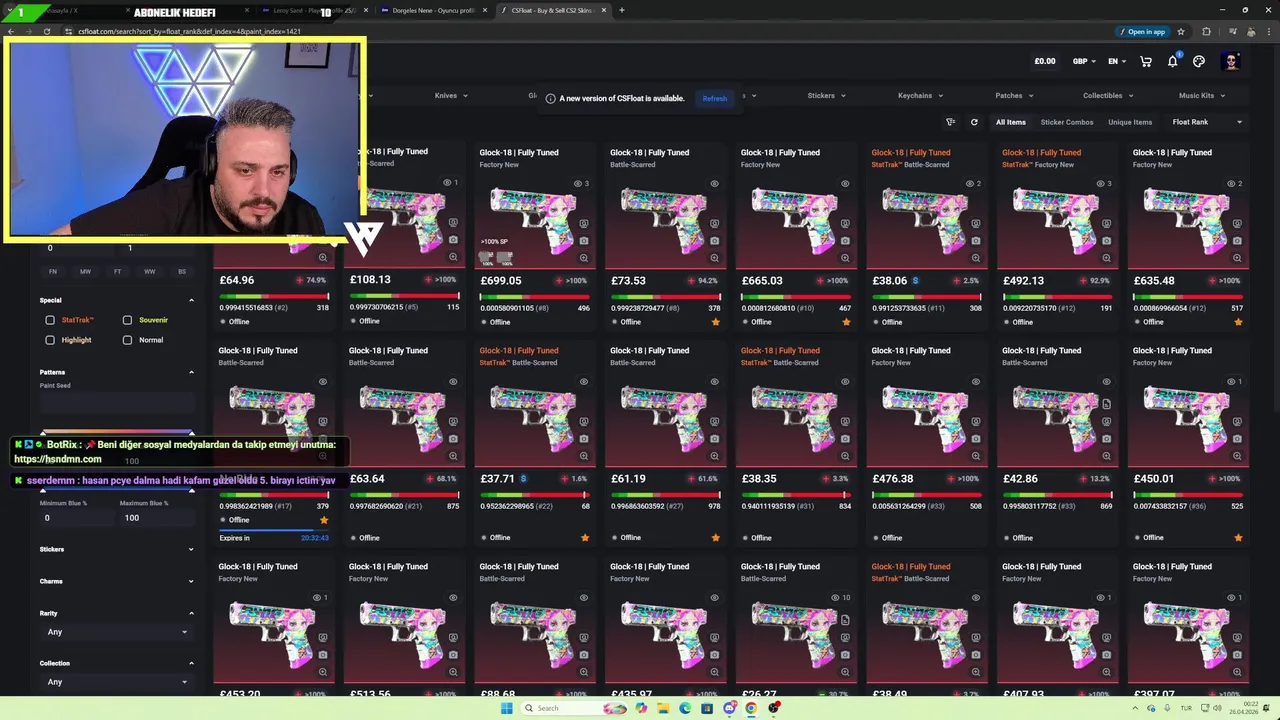Click the refresh listings icon
1280x720 pixels.
pyautogui.click(x=974, y=122)
